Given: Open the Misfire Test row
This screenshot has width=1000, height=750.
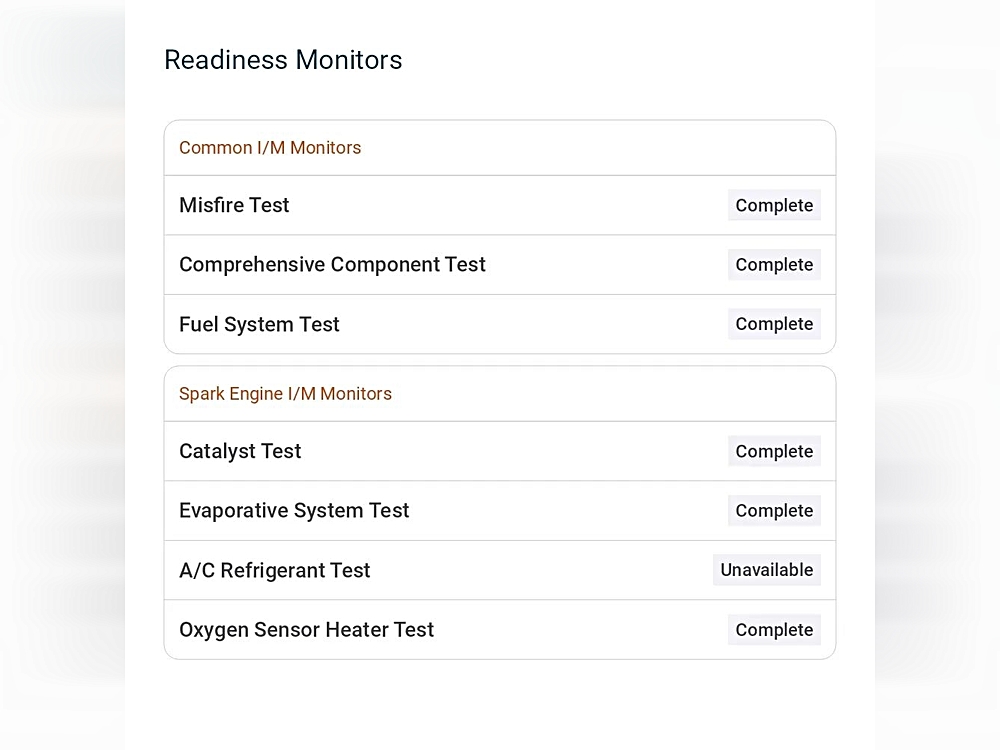Looking at the screenshot, I should click(x=500, y=205).
